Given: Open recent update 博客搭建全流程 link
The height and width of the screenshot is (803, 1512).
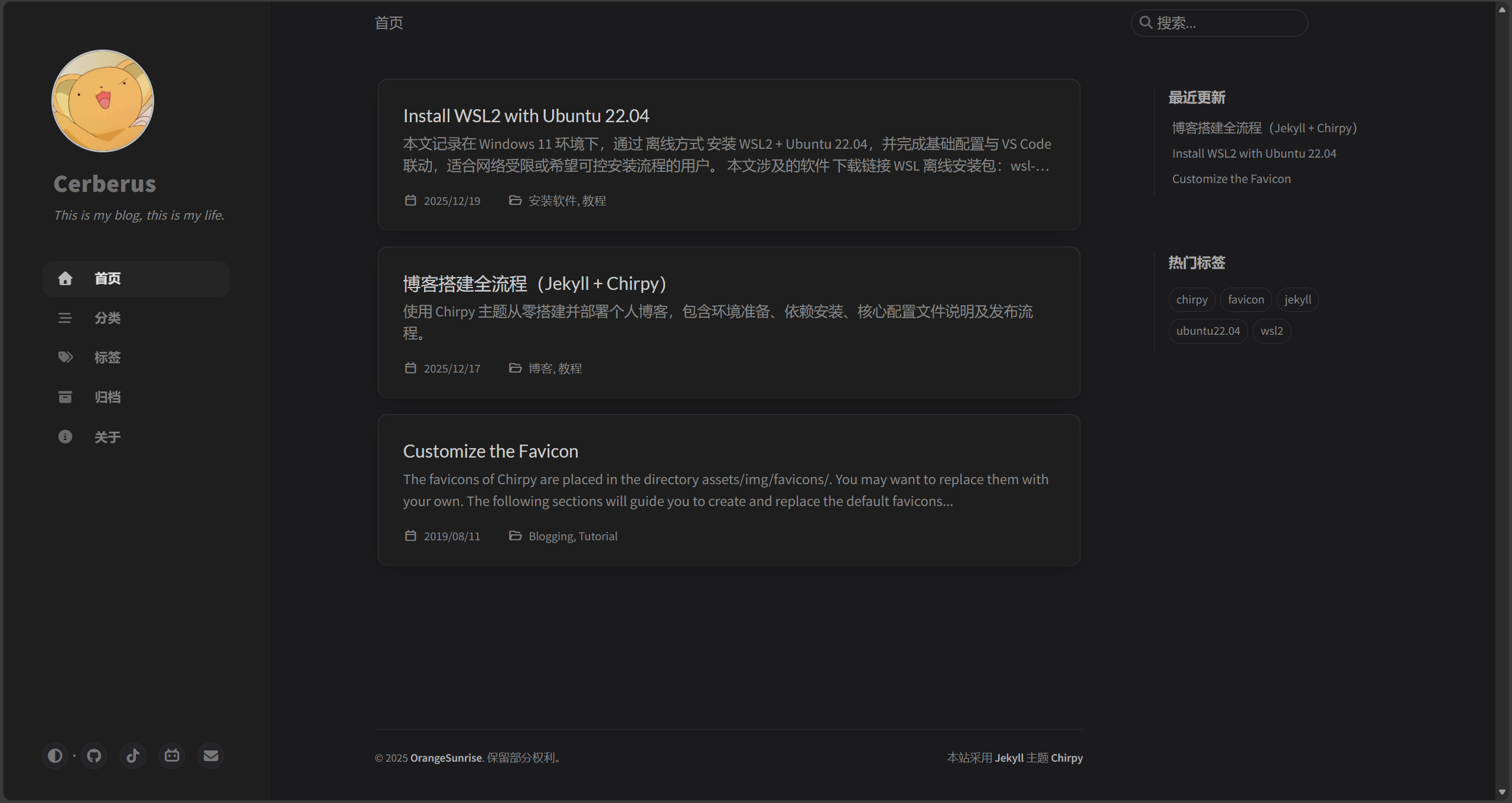Looking at the screenshot, I should point(1264,128).
